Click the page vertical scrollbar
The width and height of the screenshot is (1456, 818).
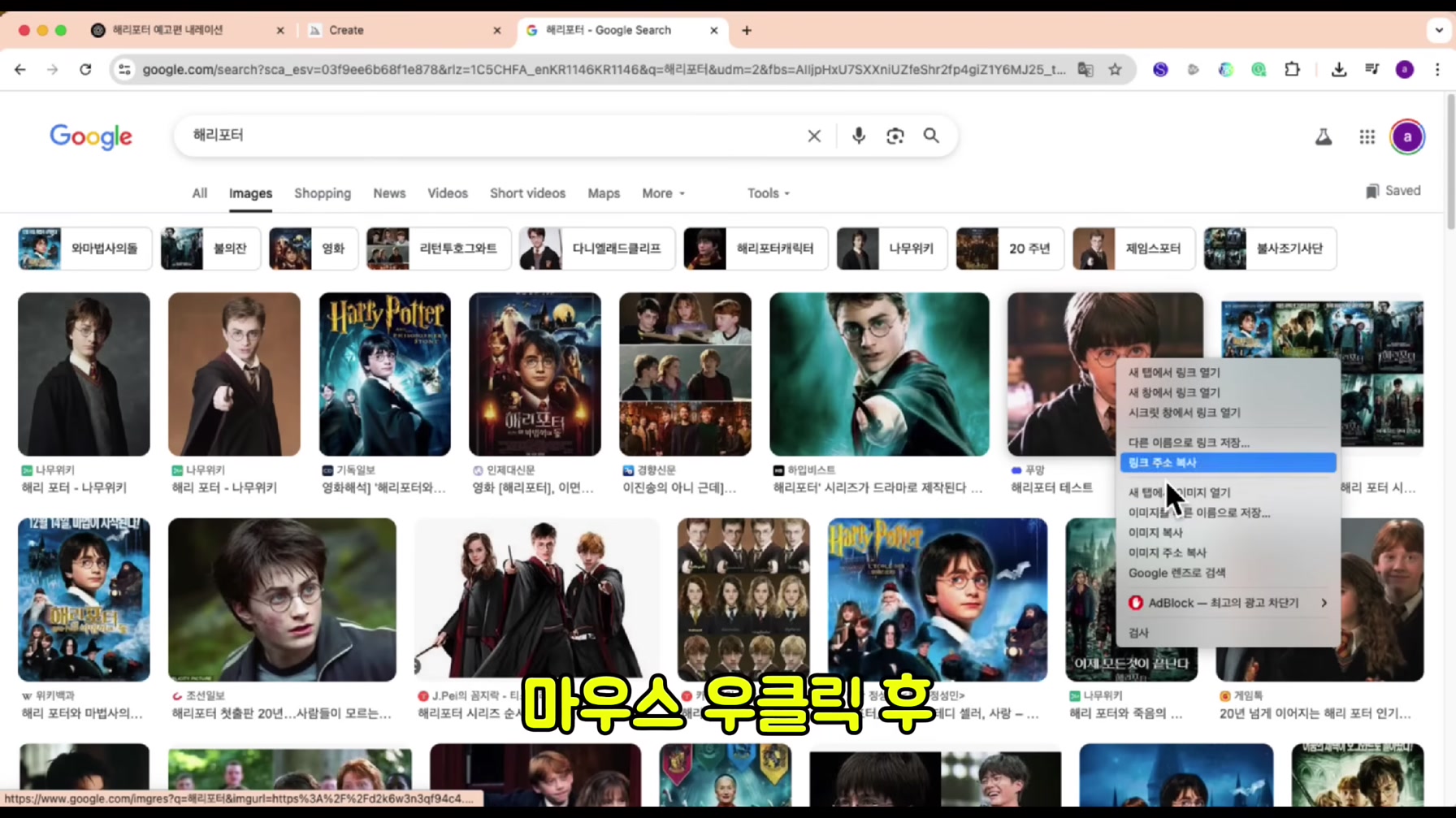[1450, 162]
